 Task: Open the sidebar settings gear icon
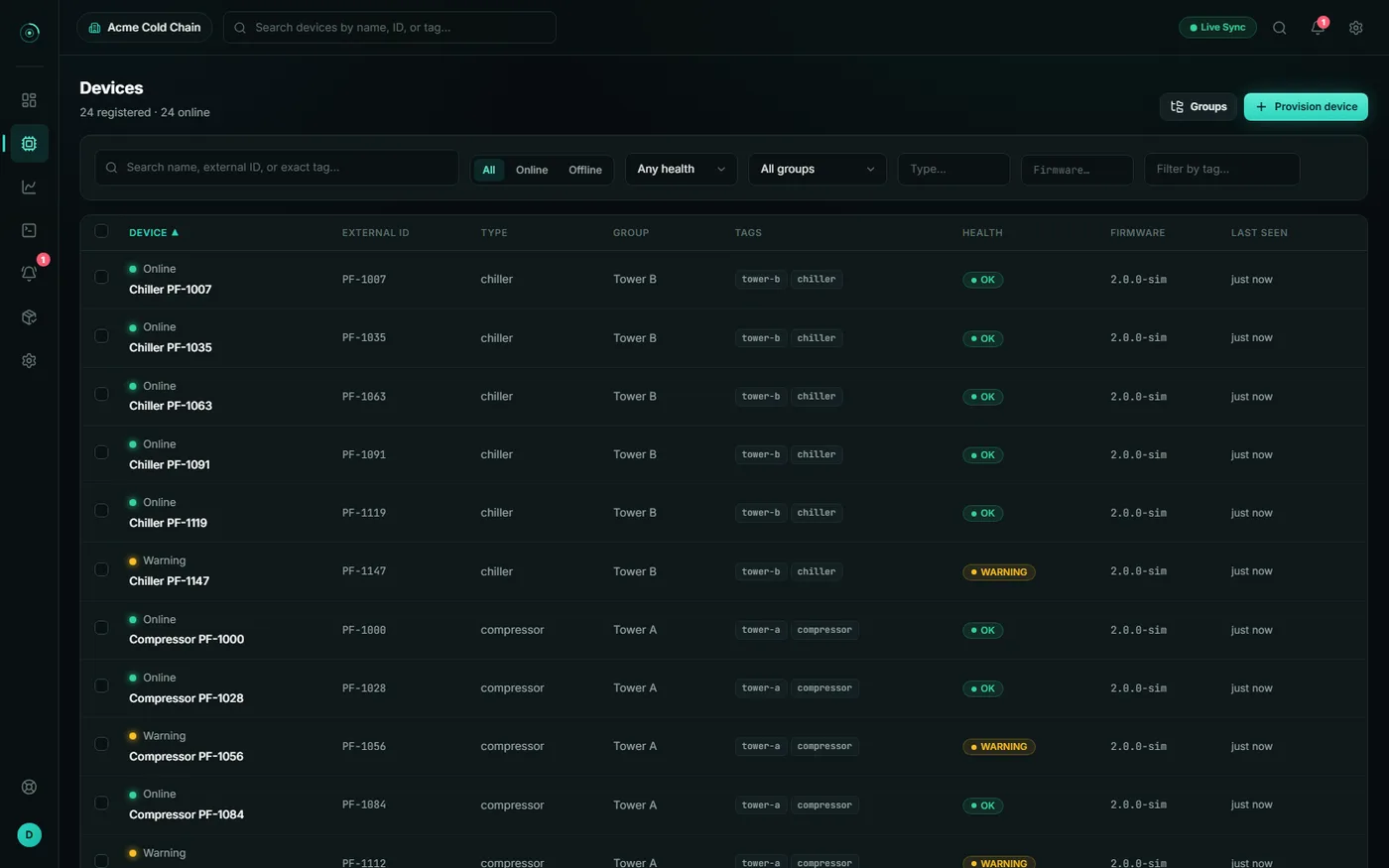tap(29, 361)
